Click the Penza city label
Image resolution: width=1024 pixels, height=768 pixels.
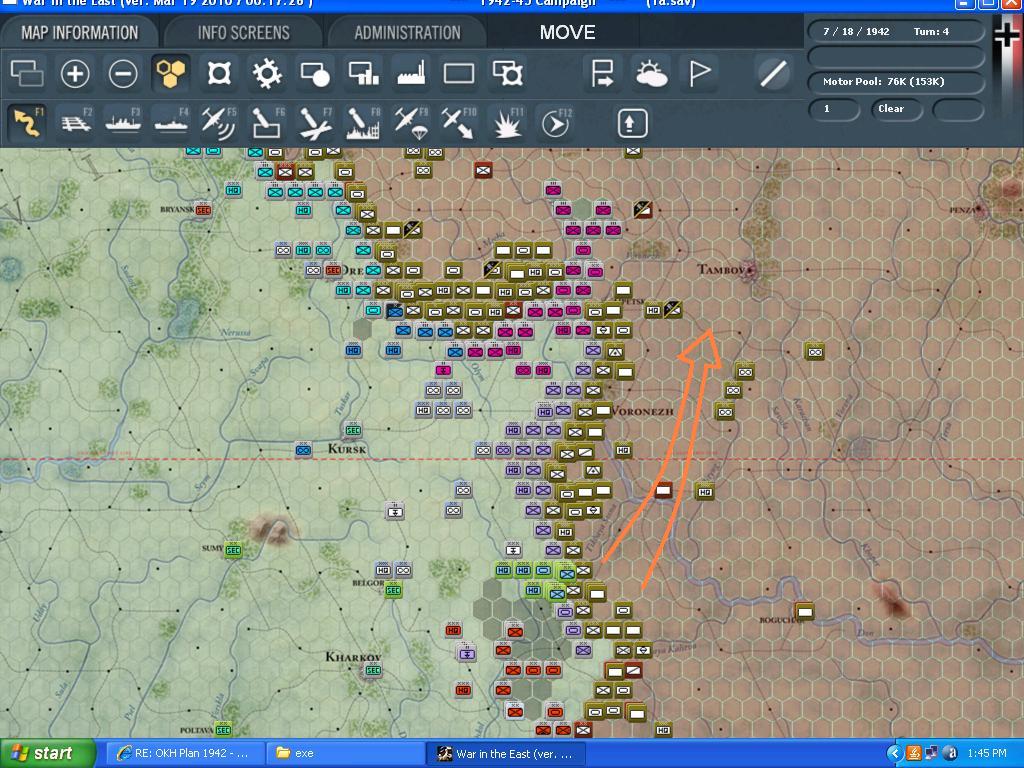click(963, 210)
